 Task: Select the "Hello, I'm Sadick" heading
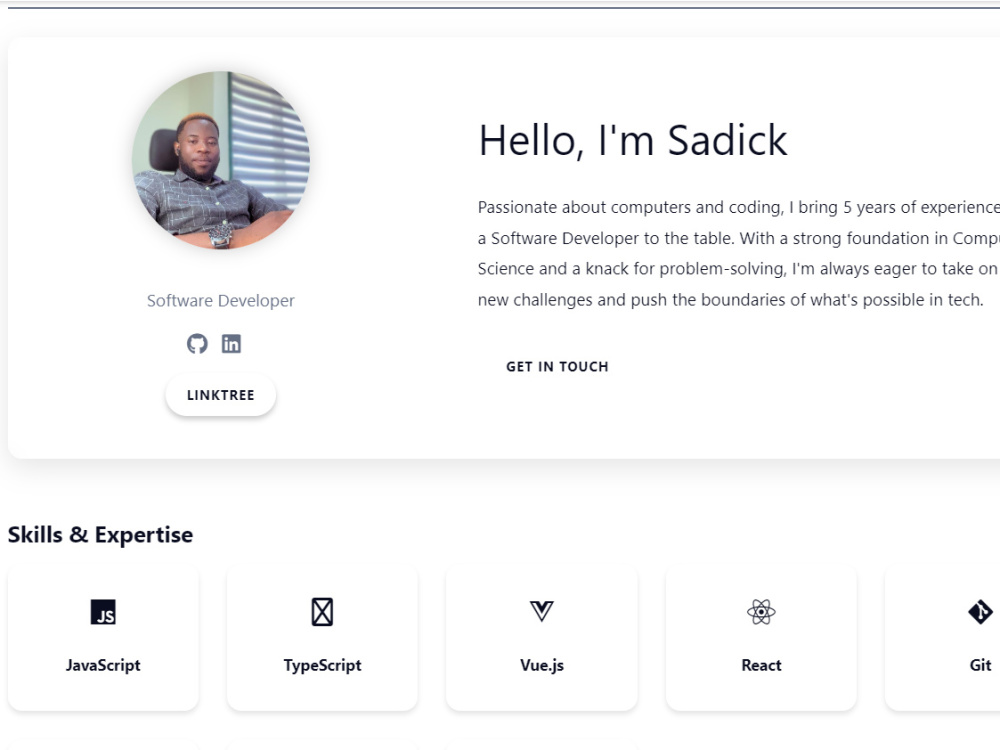(633, 140)
